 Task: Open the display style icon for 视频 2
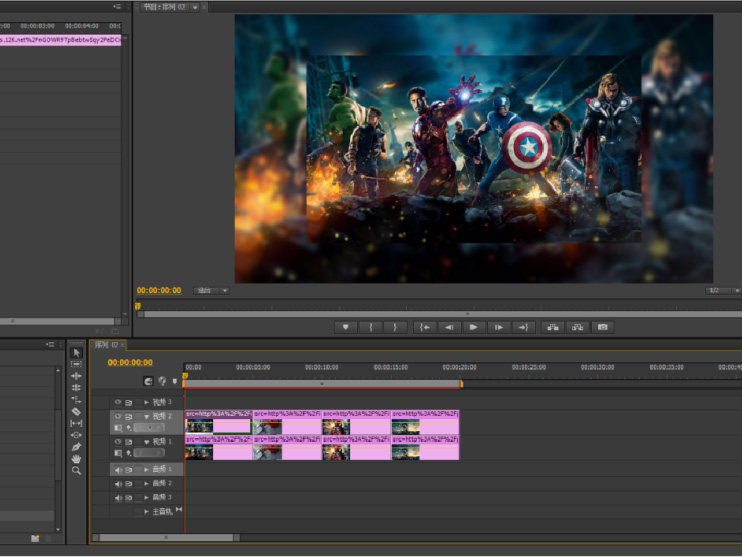(118, 428)
